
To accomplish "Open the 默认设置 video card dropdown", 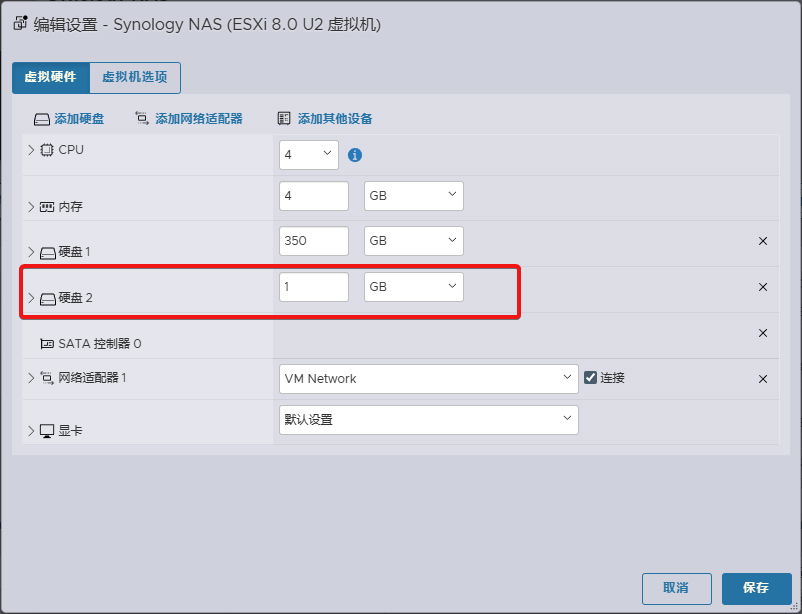I will [x=429, y=420].
